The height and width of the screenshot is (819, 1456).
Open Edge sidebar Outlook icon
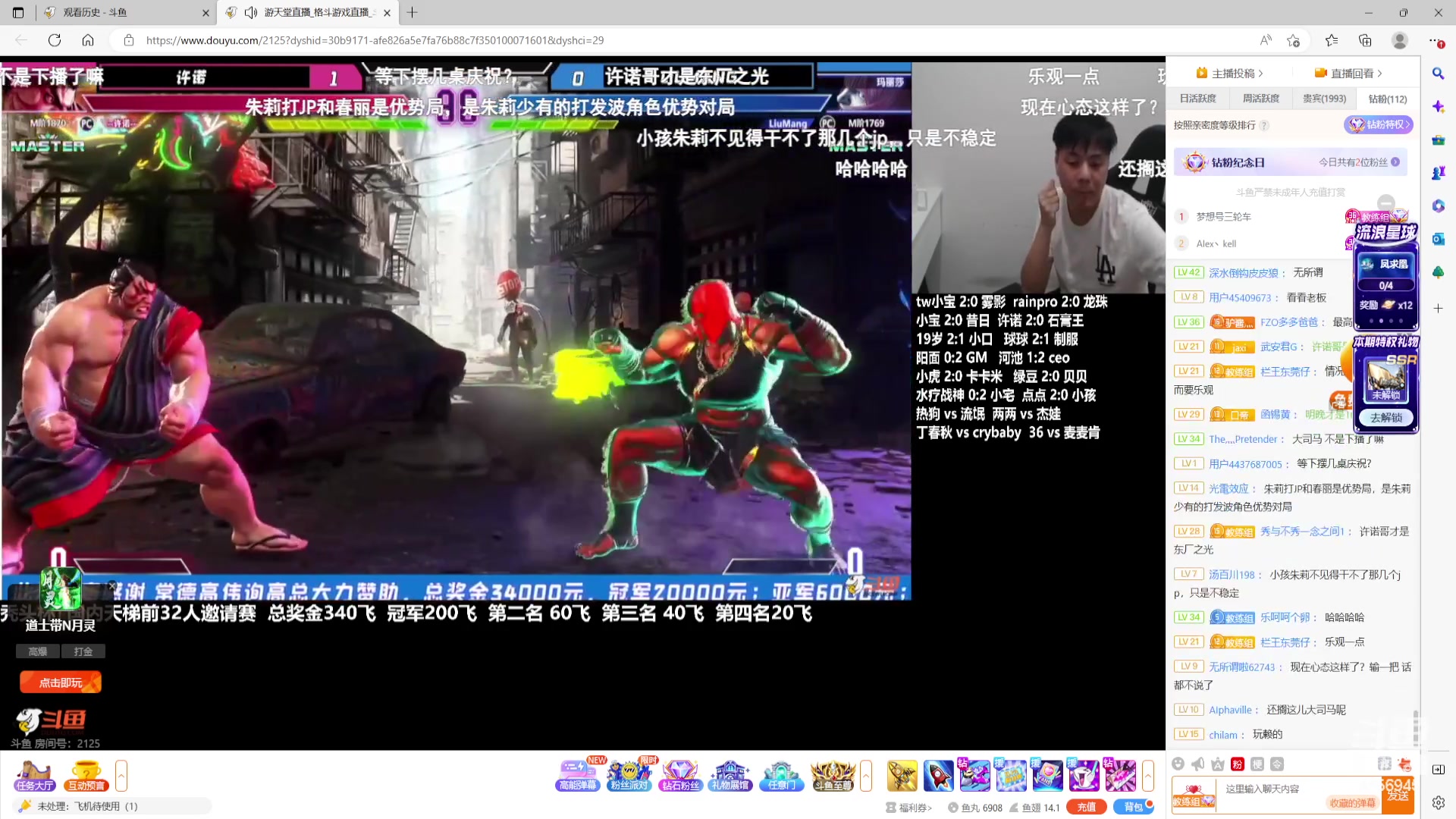click(x=1438, y=239)
